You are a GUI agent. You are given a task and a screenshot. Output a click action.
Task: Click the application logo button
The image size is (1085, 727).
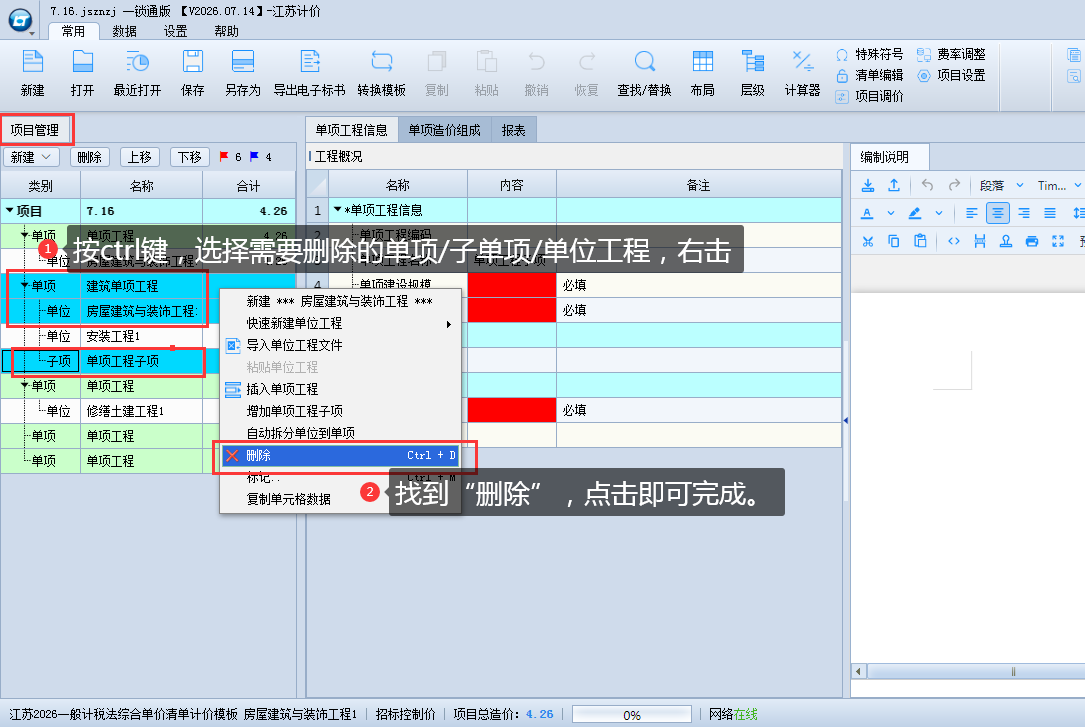[x=20, y=20]
